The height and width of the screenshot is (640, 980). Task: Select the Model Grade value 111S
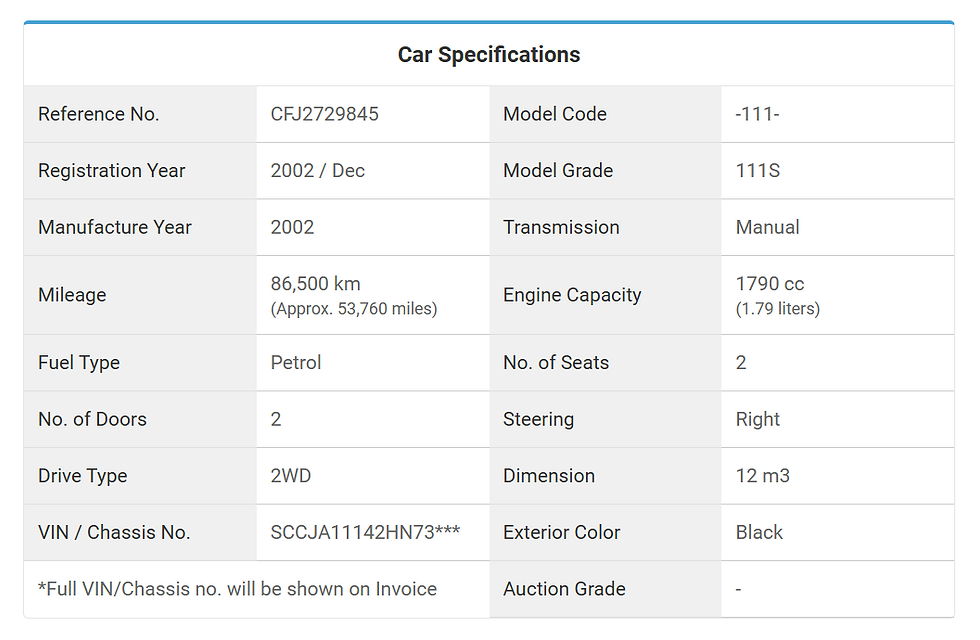pyautogui.click(x=758, y=171)
